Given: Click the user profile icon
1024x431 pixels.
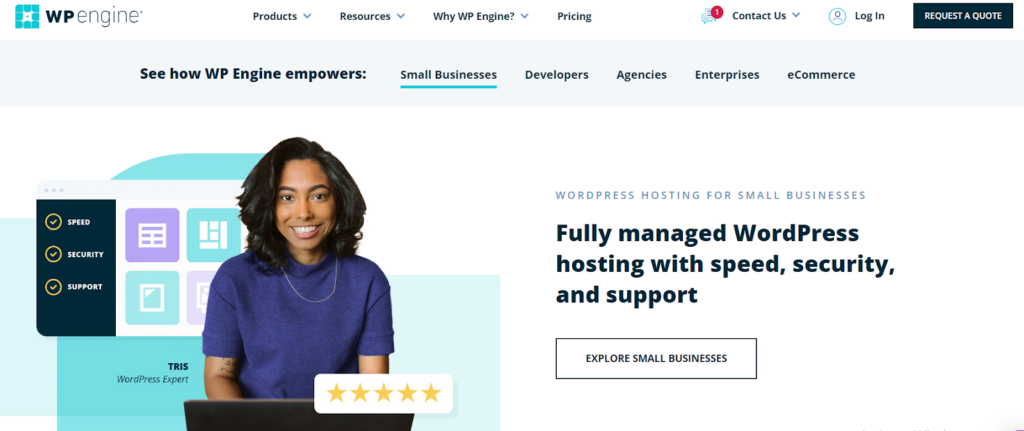Looking at the screenshot, I should click(837, 16).
